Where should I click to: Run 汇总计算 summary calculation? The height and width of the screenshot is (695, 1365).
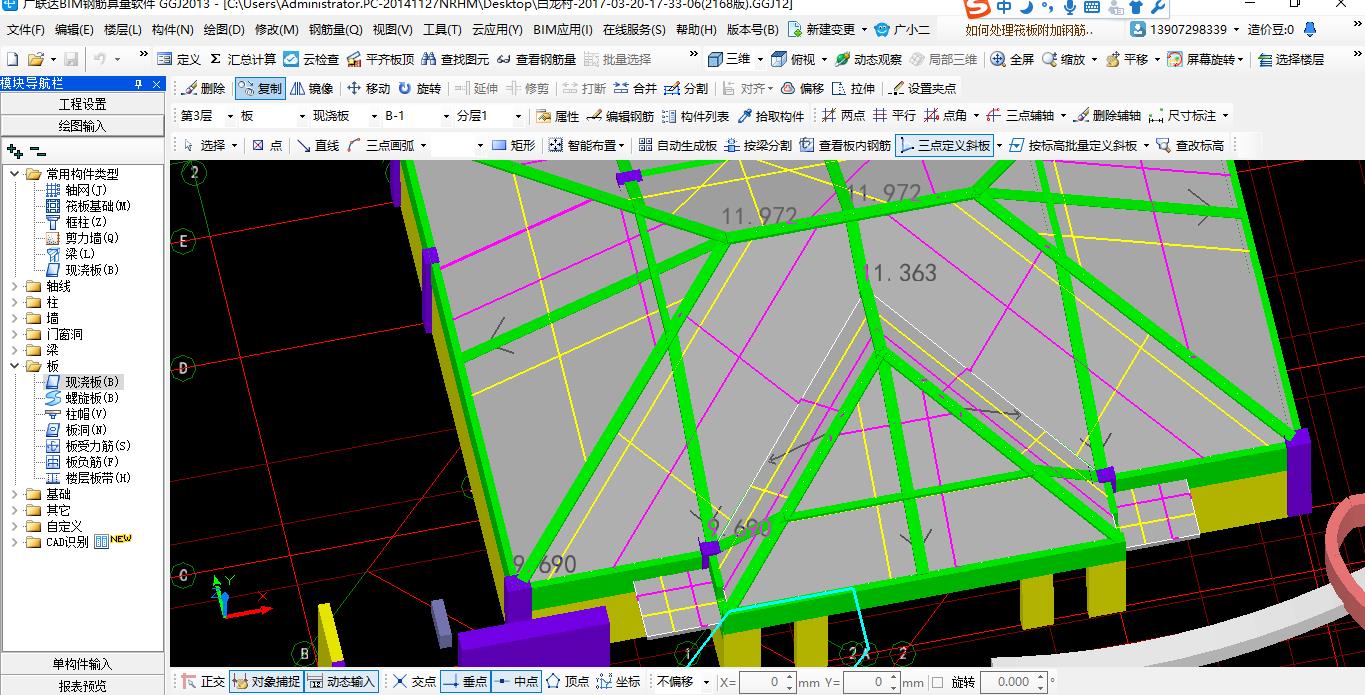pos(243,60)
